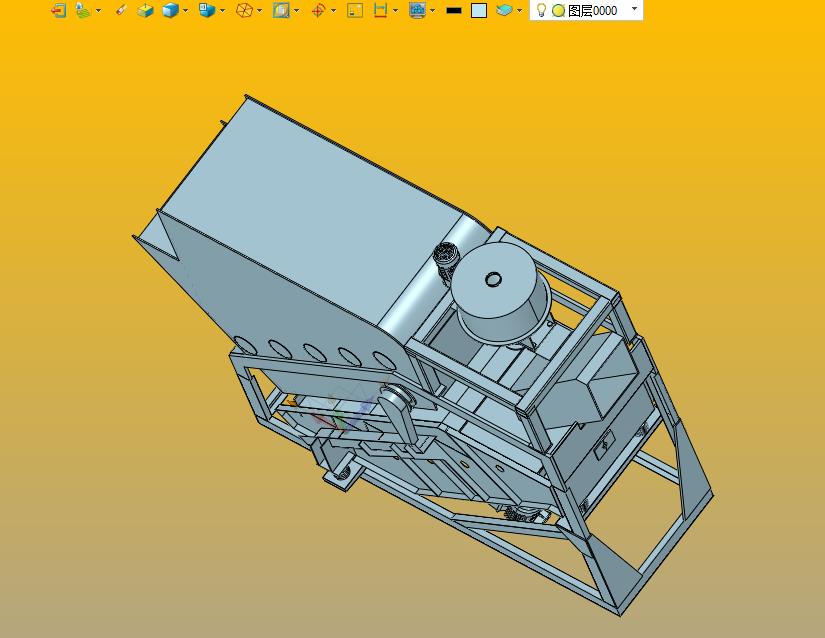Open dropdown beside dimension bracket icon
This screenshot has width=825, height=638.
pos(396,11)
